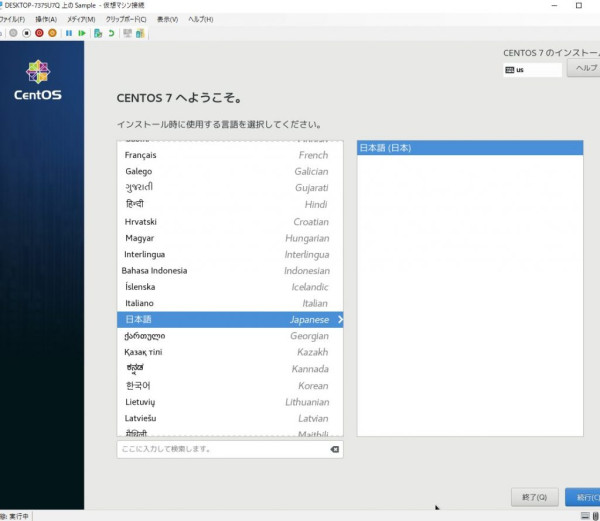The image size is (600, 521).
Task: Click the black Turn Off toolbar icon
Action: point(24,33)
